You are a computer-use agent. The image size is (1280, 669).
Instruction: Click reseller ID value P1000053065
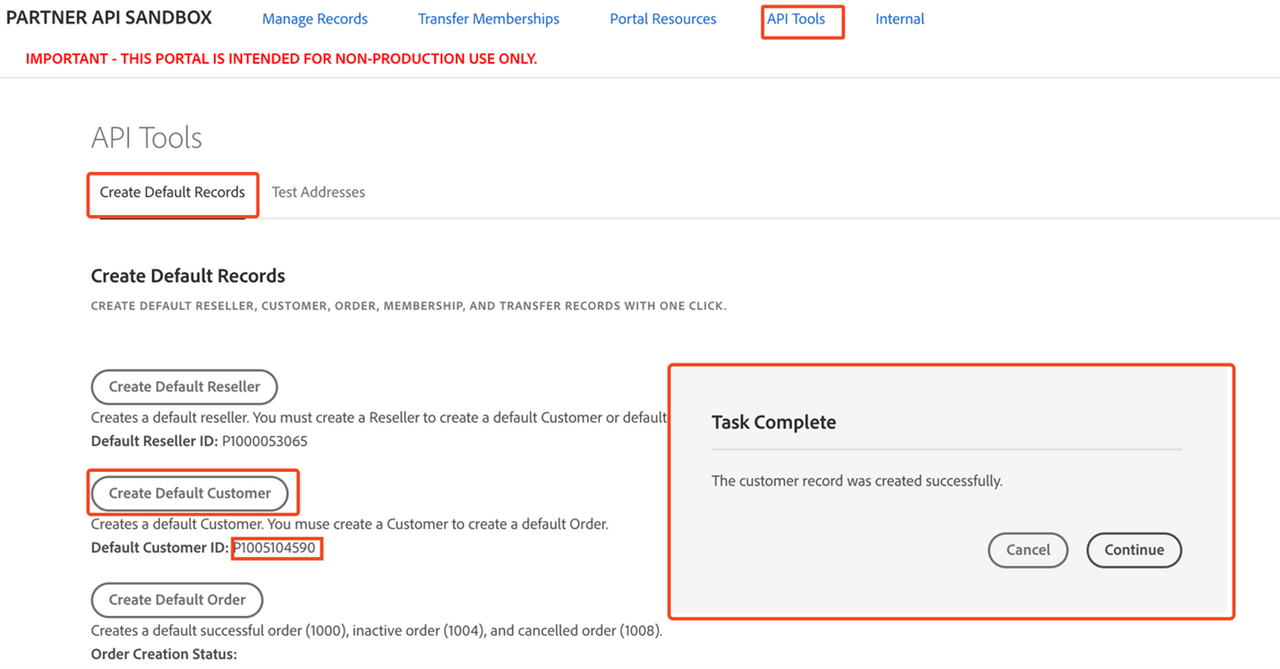point(264,441)
